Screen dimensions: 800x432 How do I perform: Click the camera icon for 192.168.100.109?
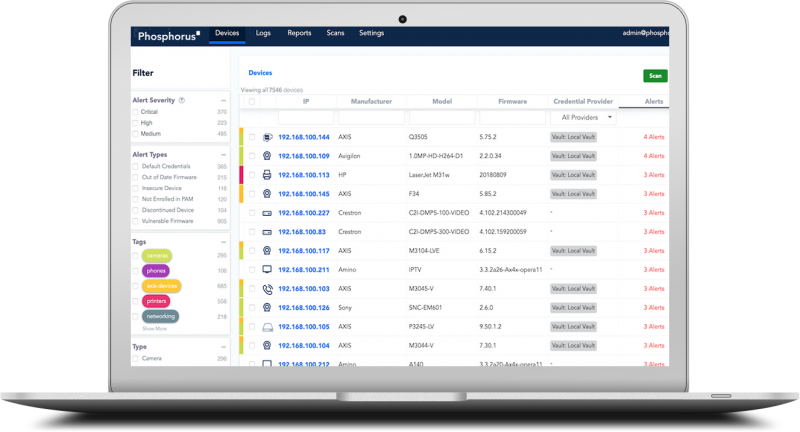coord(267,156)
